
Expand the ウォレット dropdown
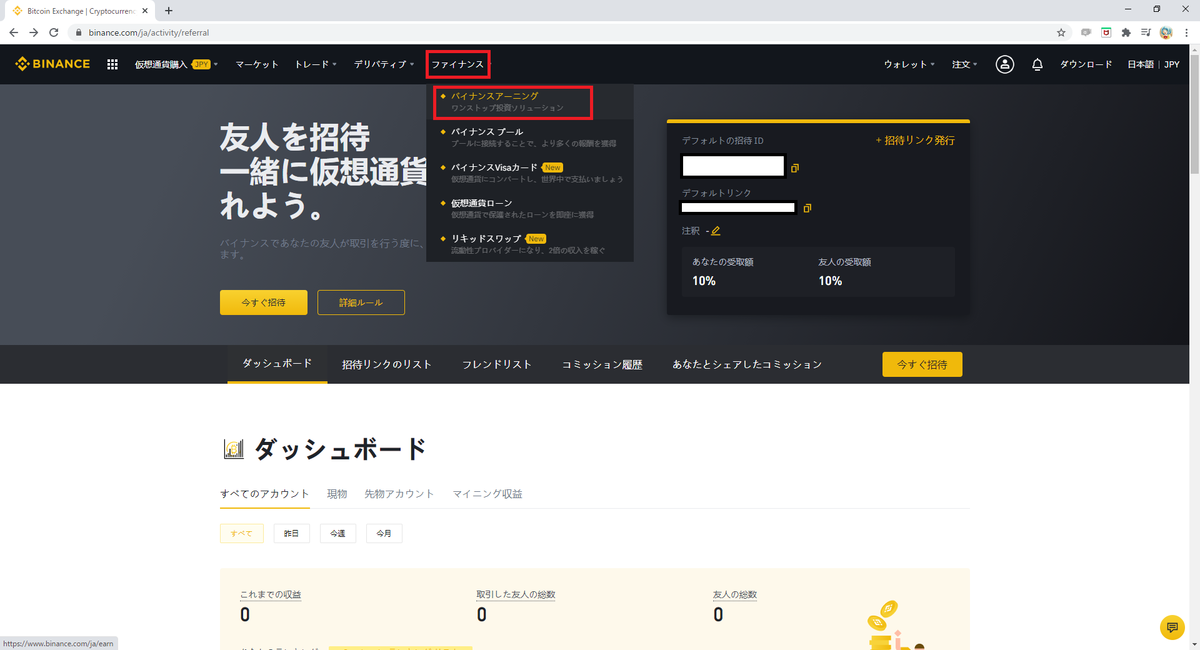909,64
